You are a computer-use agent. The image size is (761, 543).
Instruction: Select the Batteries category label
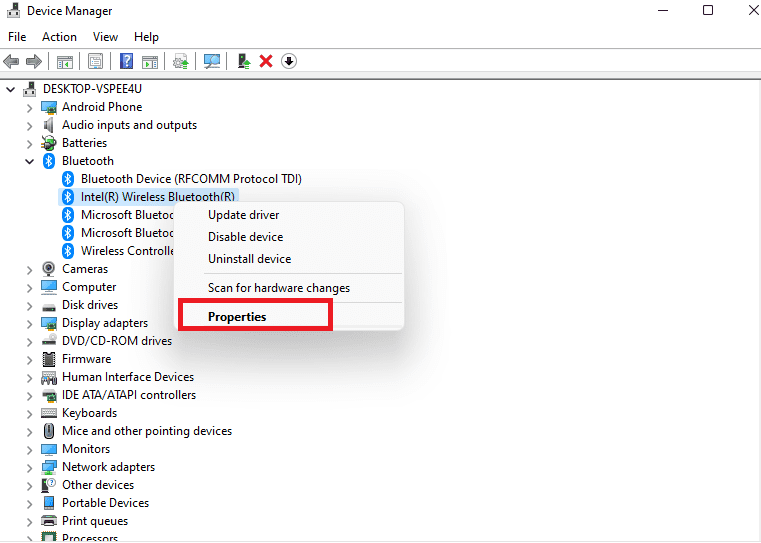coord(84,143)
